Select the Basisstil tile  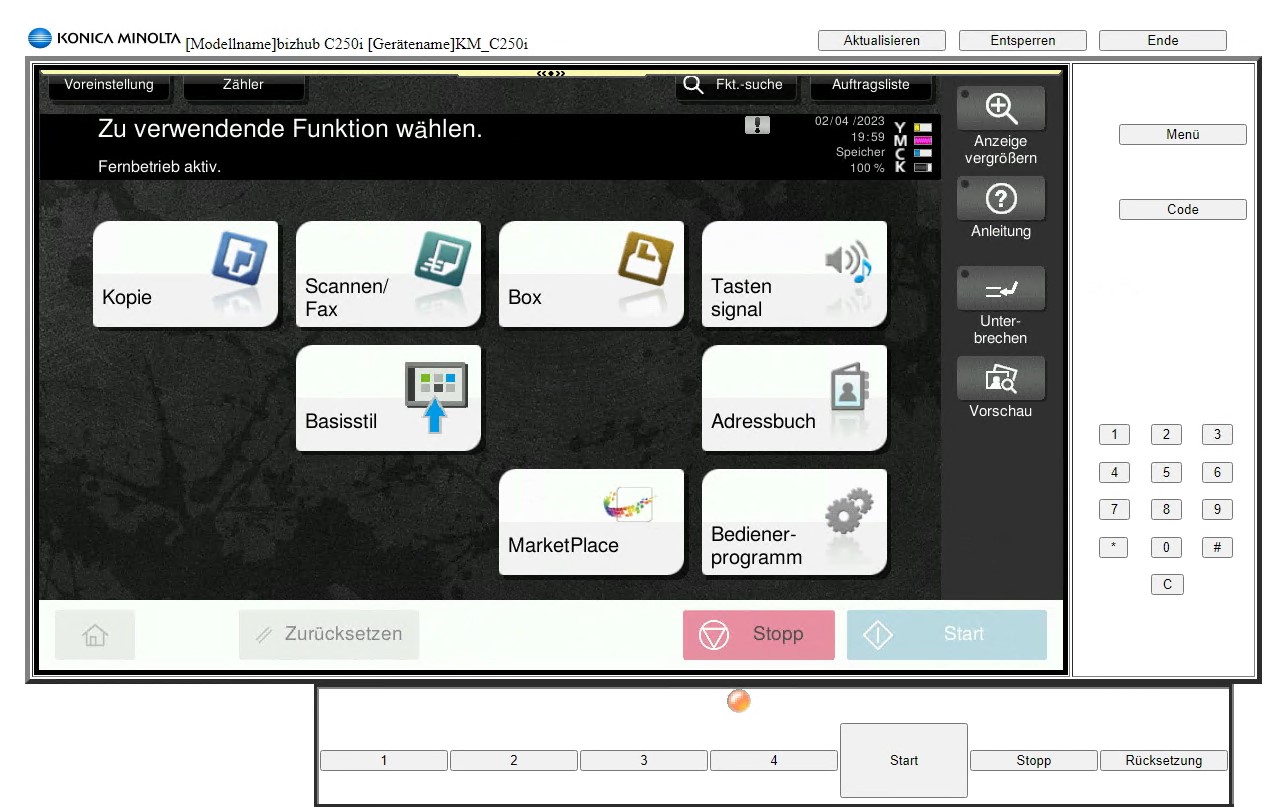coord(388,398)
